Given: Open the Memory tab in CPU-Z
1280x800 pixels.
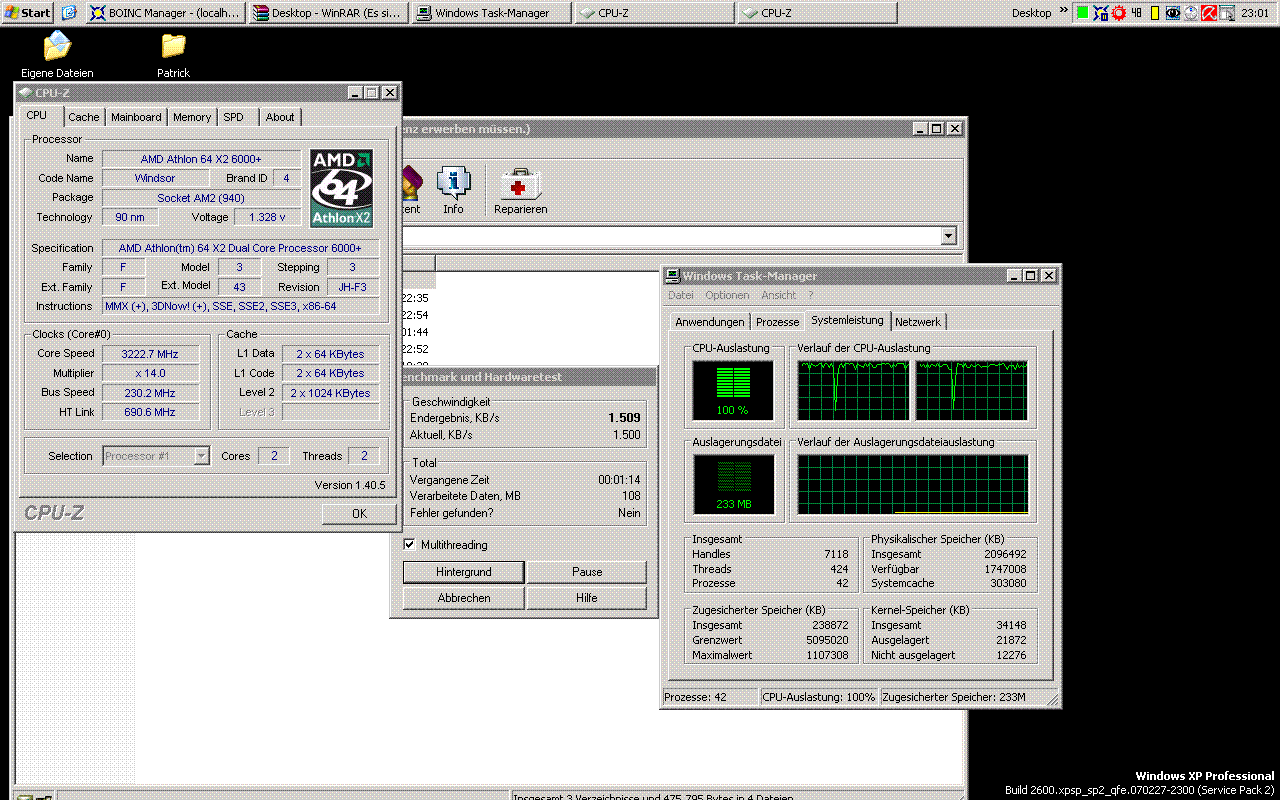Looking at the screenshot, I should (x=192, y=117).
